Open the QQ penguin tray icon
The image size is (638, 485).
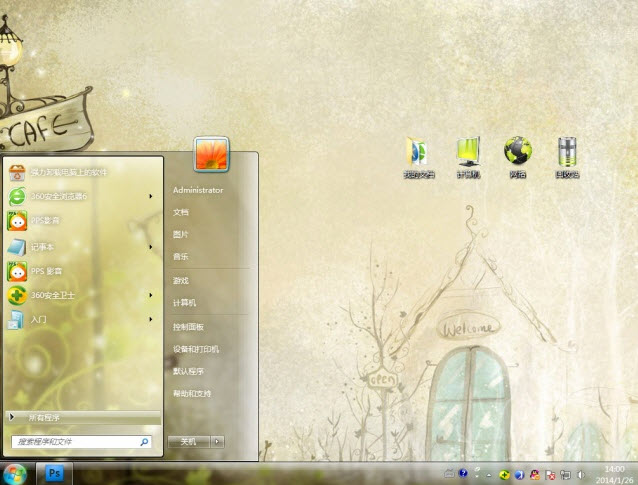pyautogui.click(x=535, y=475)
